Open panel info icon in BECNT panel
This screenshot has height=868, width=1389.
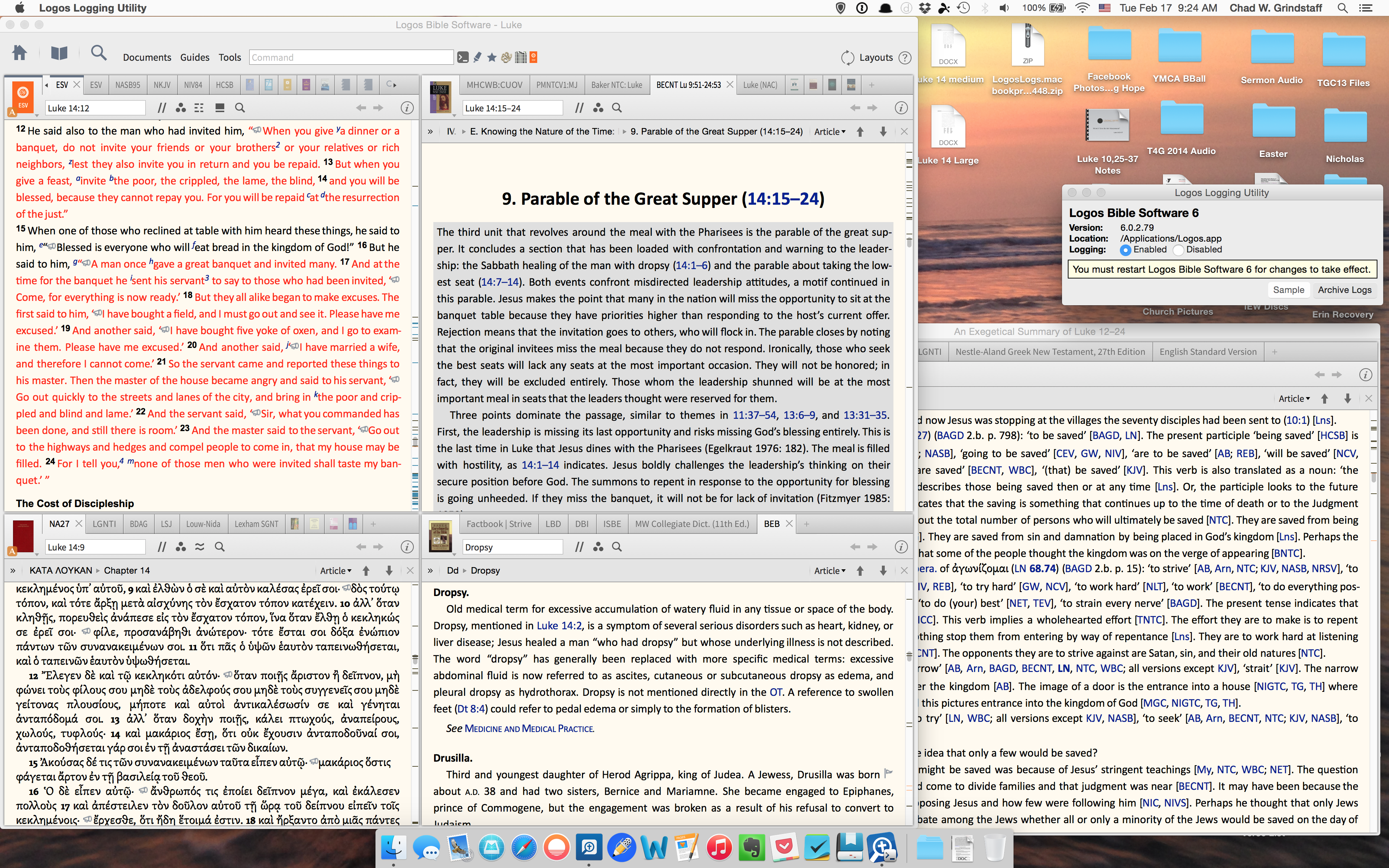point(901,108)
